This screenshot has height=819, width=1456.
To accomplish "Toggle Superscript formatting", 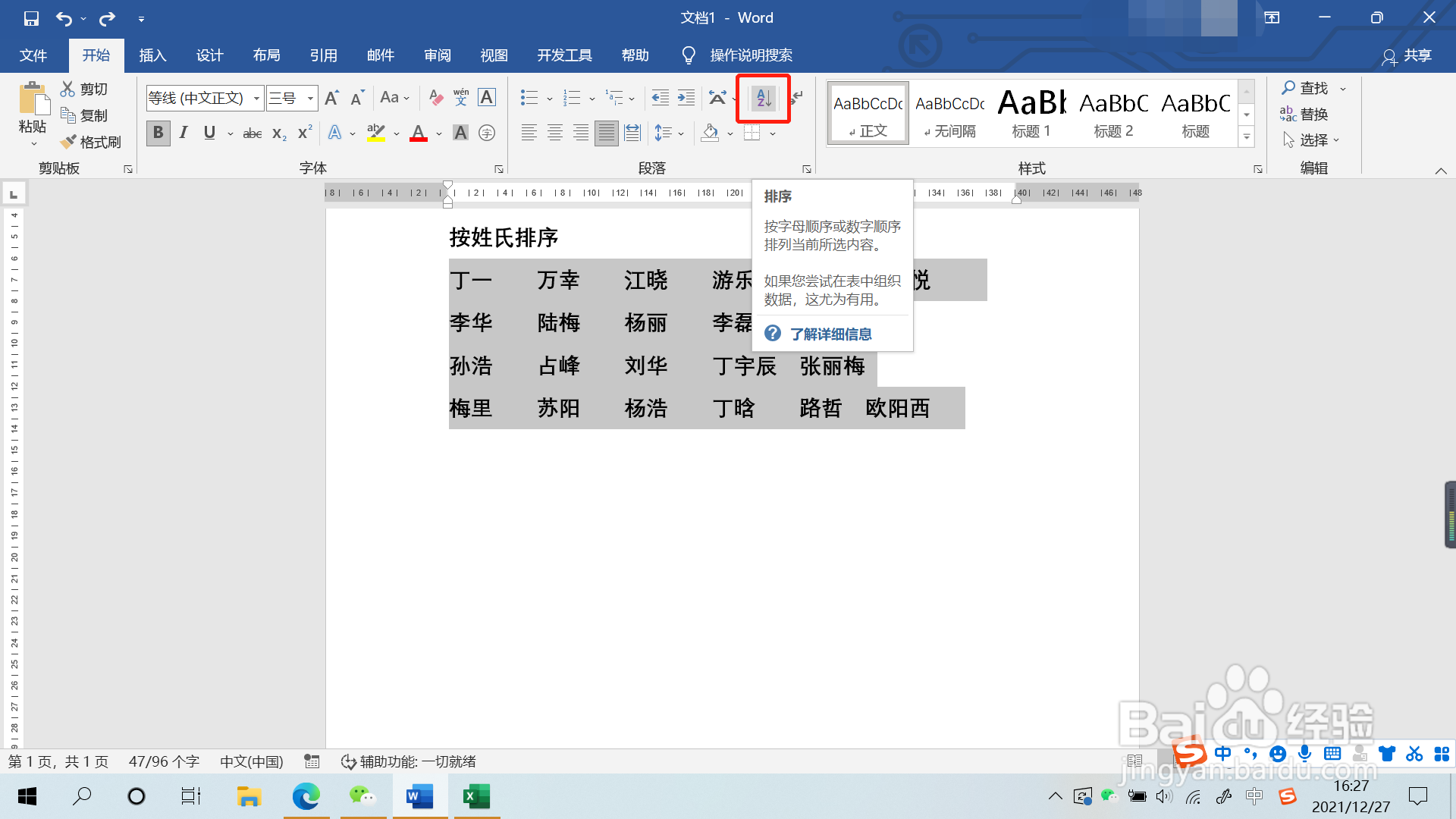I will [305, 133].
